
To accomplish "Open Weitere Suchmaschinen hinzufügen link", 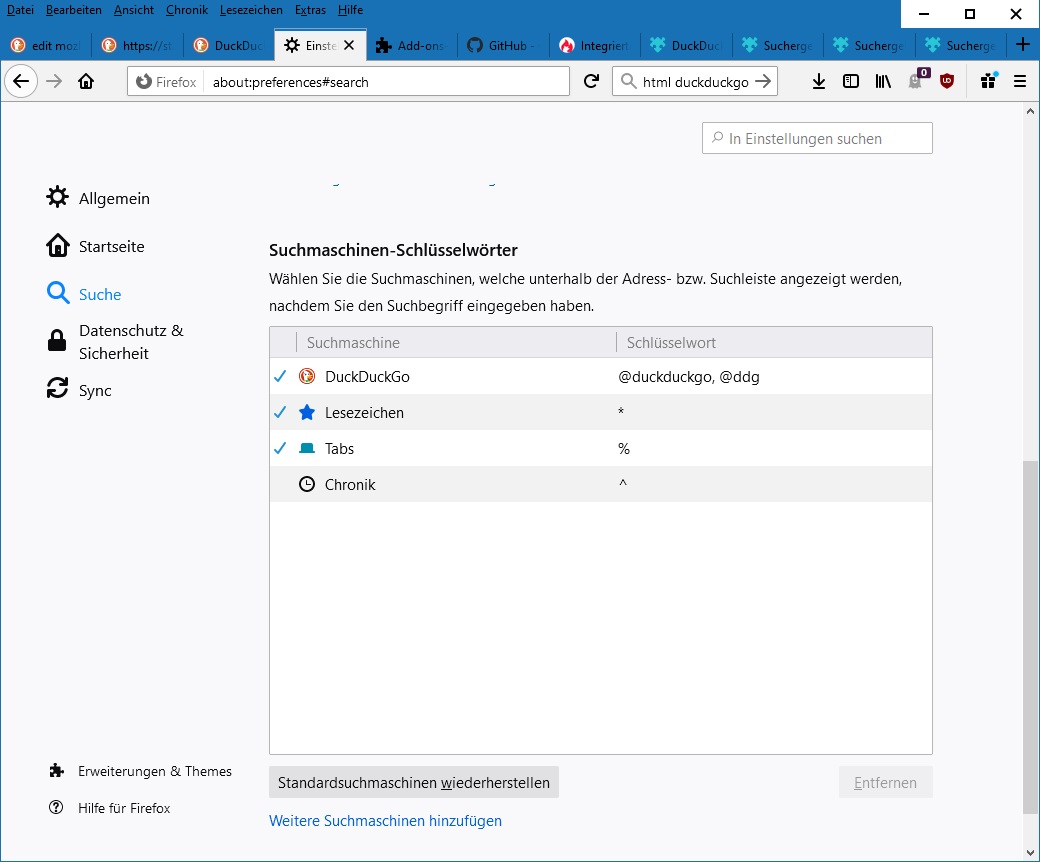I will tap(385, 821).
